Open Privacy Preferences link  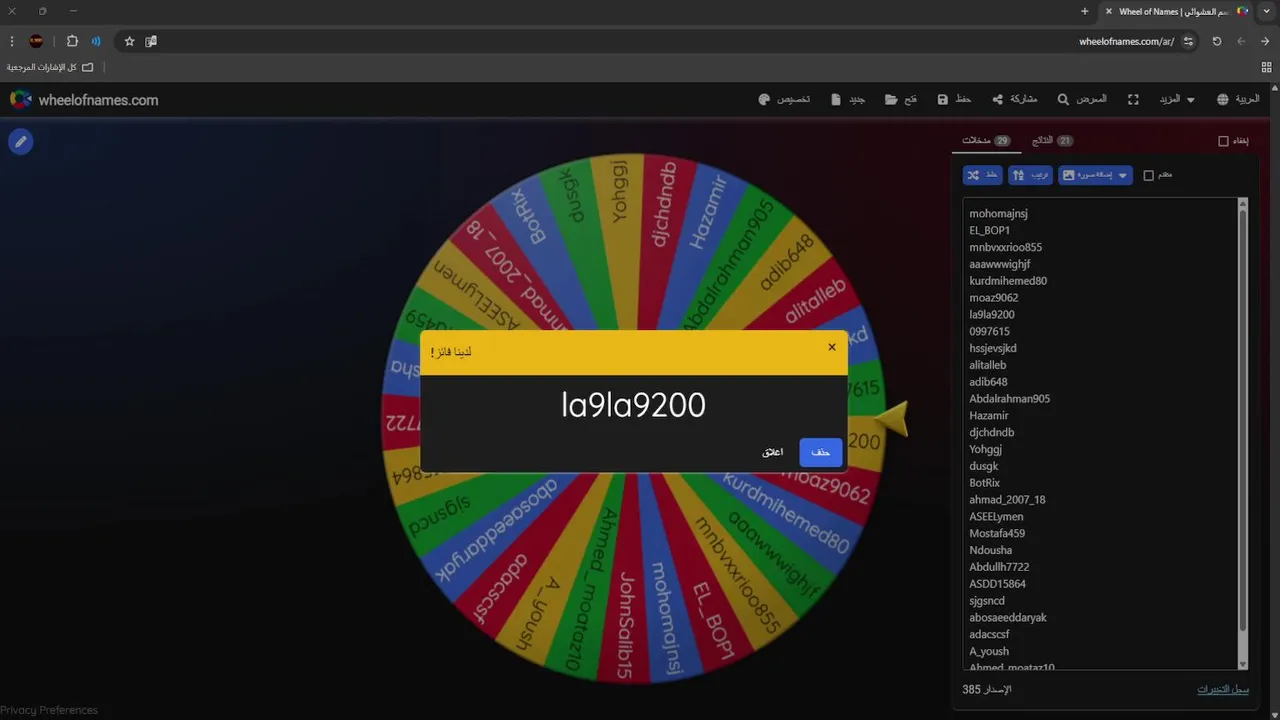(49, 710)
